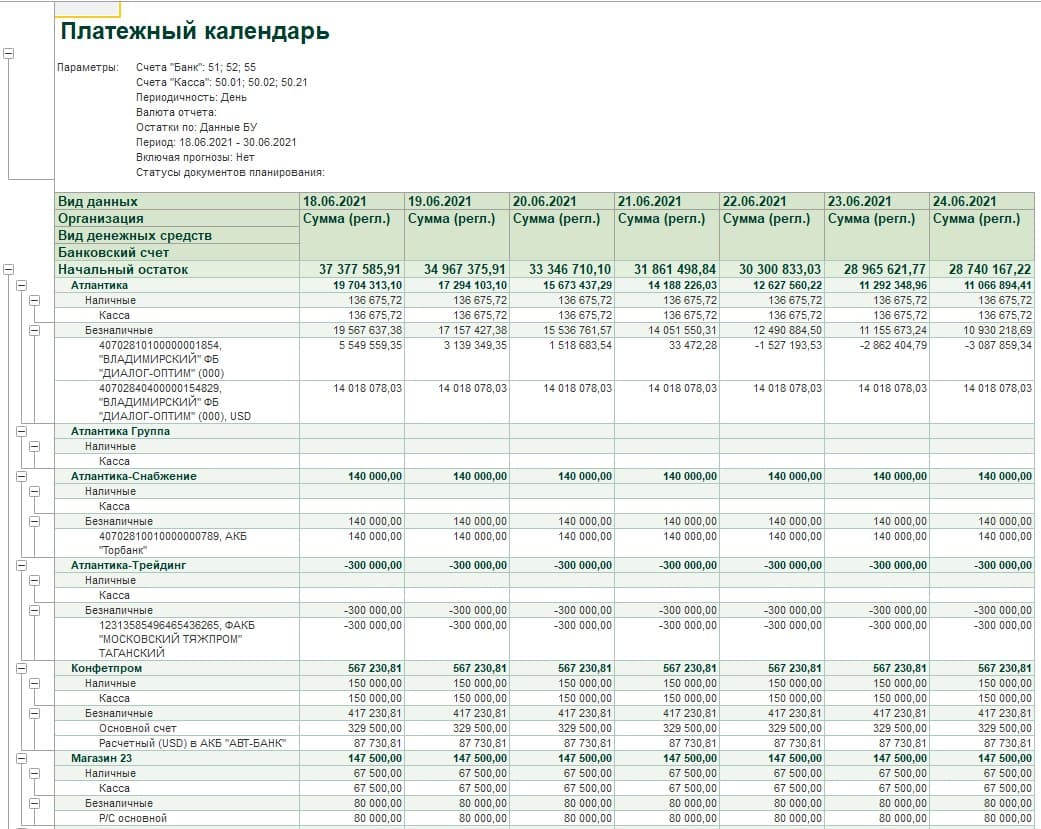Image resolution: width=1041 pixels, height=829 pixels.
Task: Collapse Наличные under Конфетпром
Action: (33, 683)
